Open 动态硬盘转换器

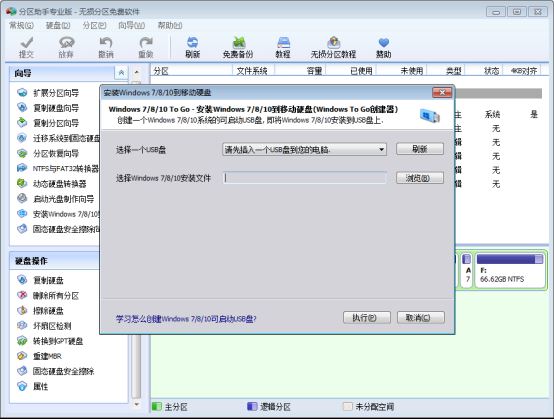pos(59,184)
